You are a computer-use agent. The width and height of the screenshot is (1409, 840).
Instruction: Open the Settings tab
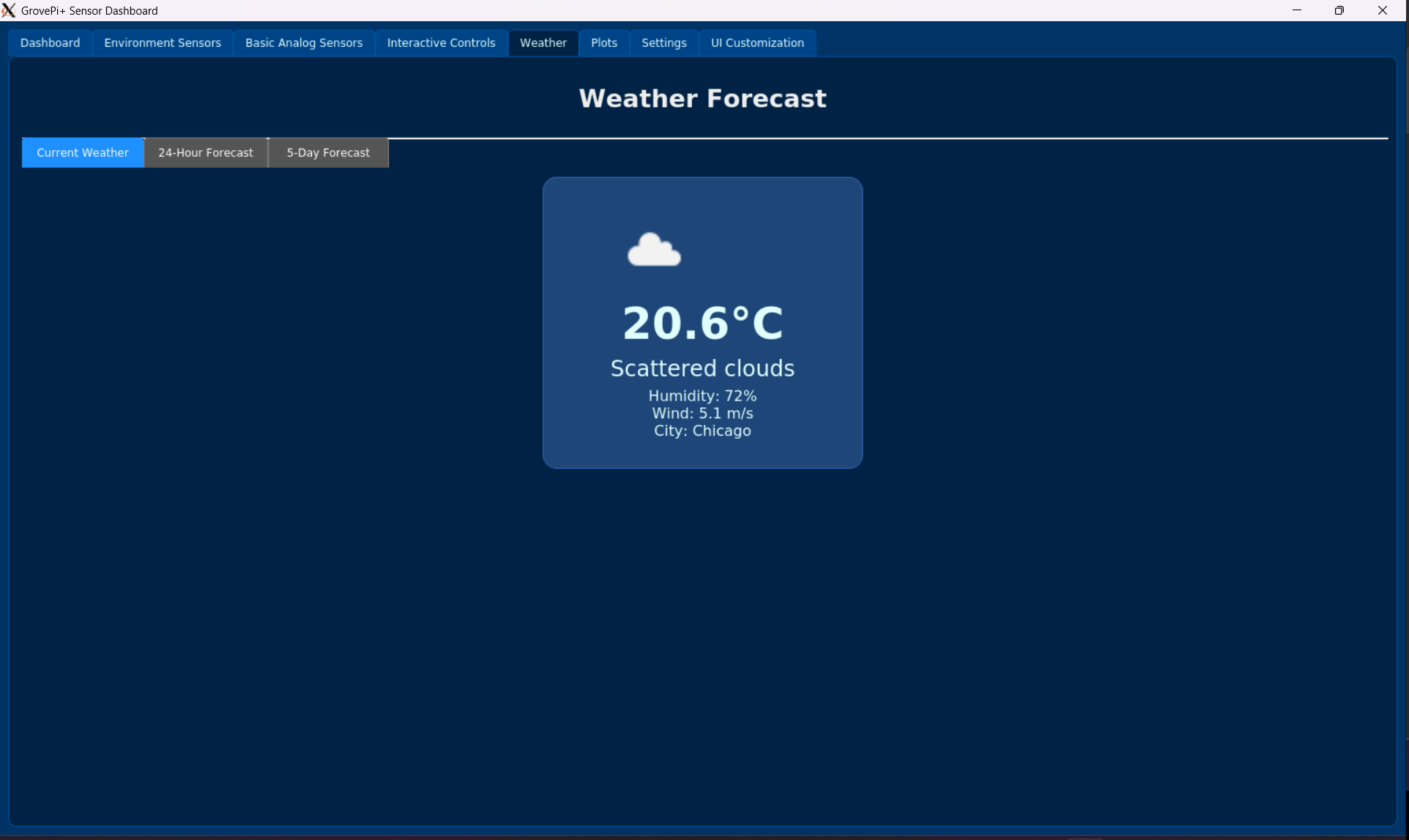click(663, 42)
